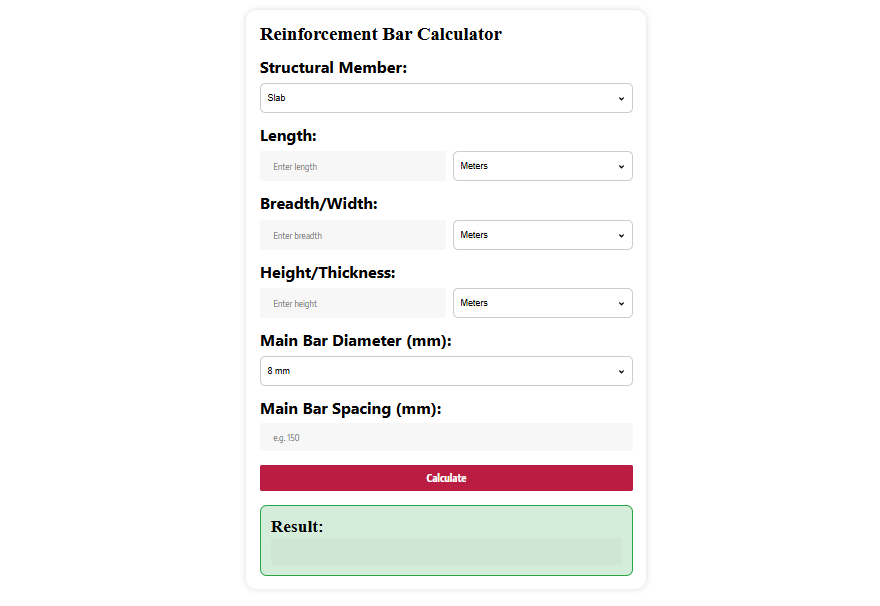Click the Reinforcement Bar Calculator title
The image size is (880, 606).
381,34
